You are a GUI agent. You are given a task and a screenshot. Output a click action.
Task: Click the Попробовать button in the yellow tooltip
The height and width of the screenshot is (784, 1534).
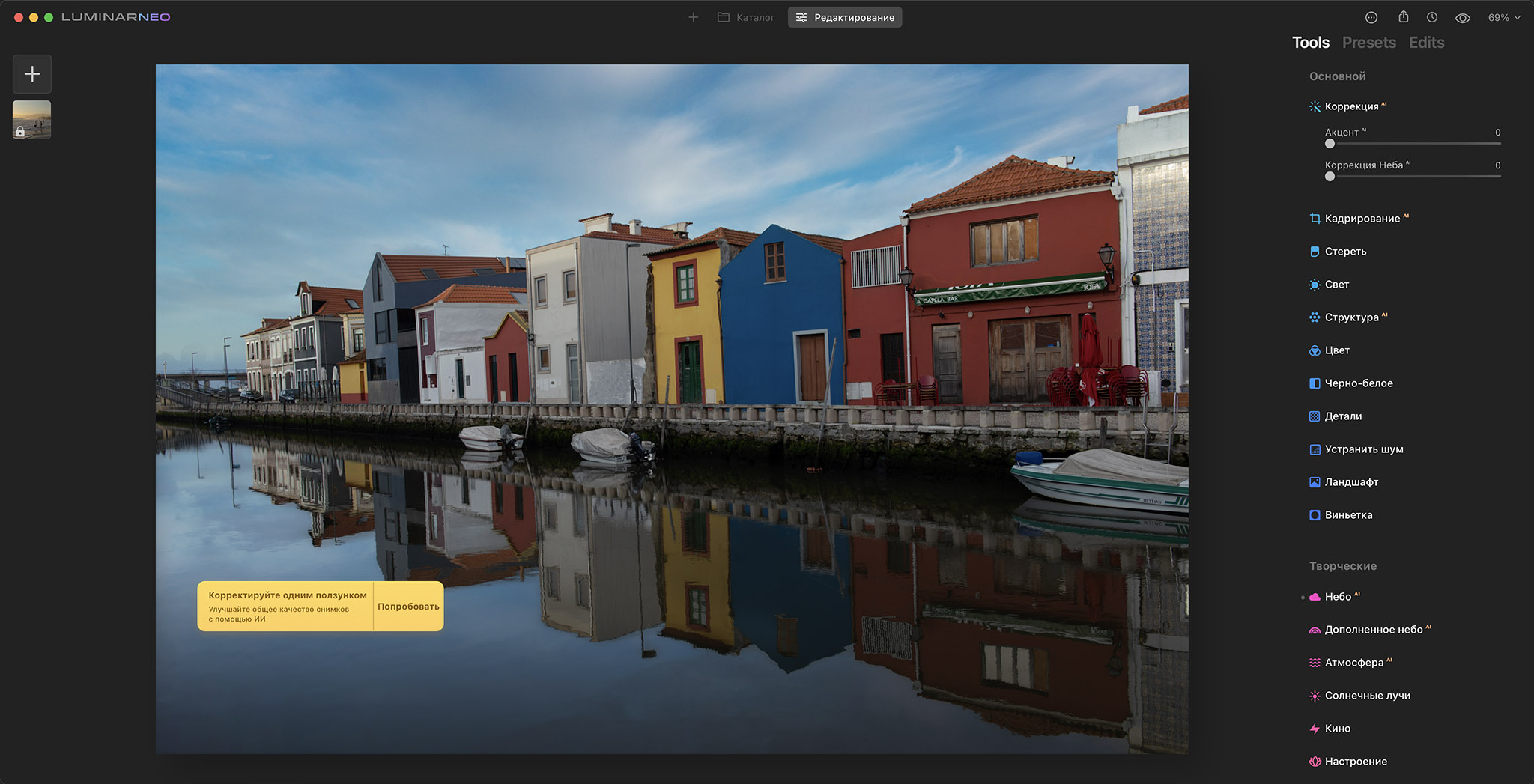pyautogui.click(x=407, y=605)
